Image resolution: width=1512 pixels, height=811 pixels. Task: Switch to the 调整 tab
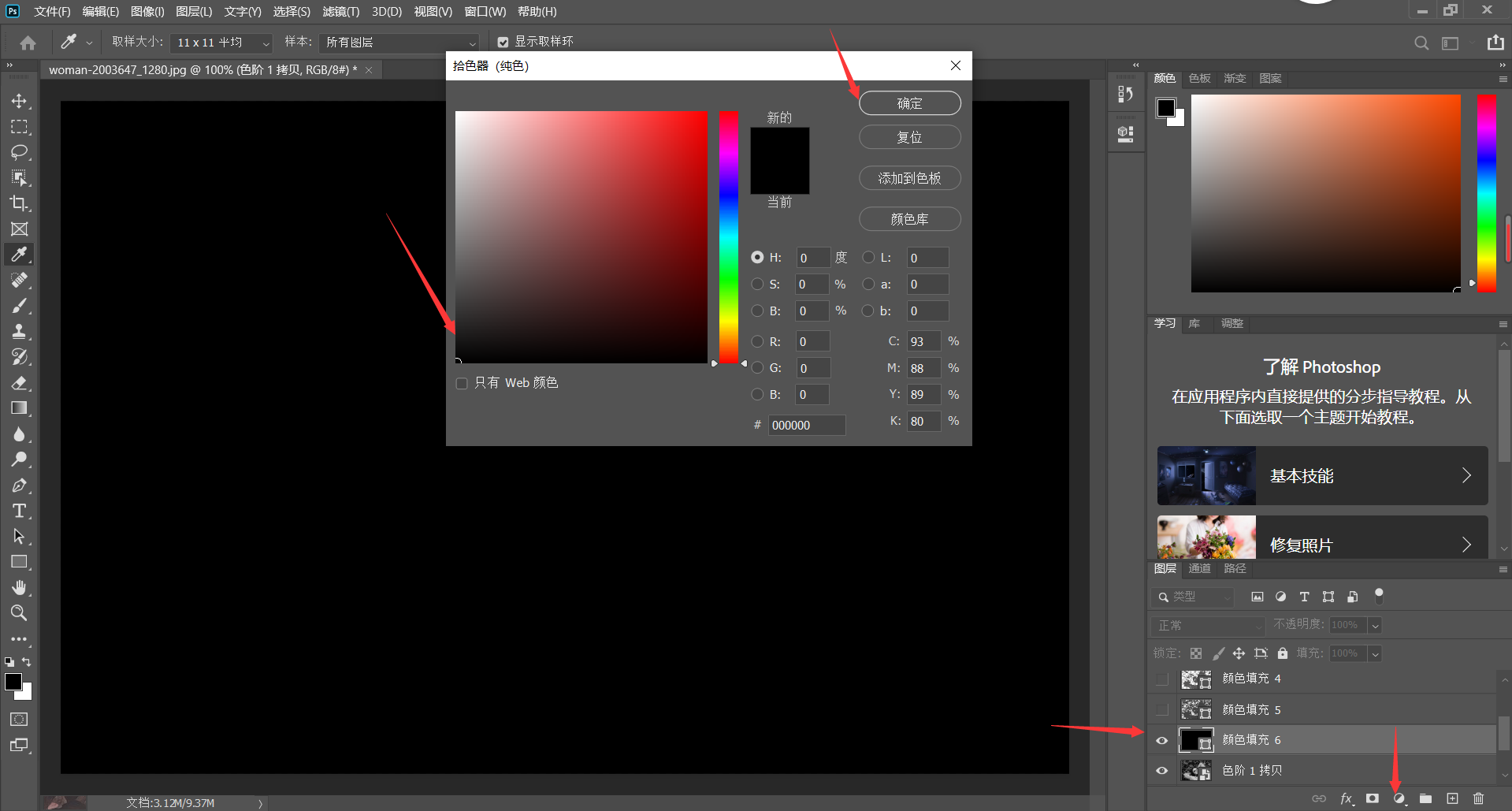[1232, 323]
